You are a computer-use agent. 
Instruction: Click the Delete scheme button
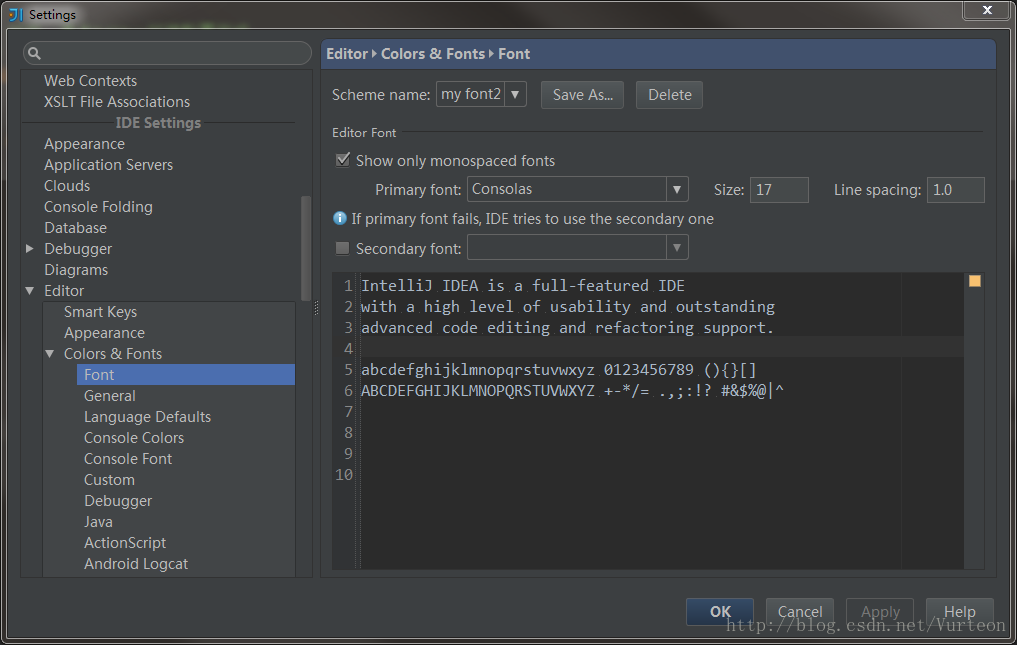669,95
